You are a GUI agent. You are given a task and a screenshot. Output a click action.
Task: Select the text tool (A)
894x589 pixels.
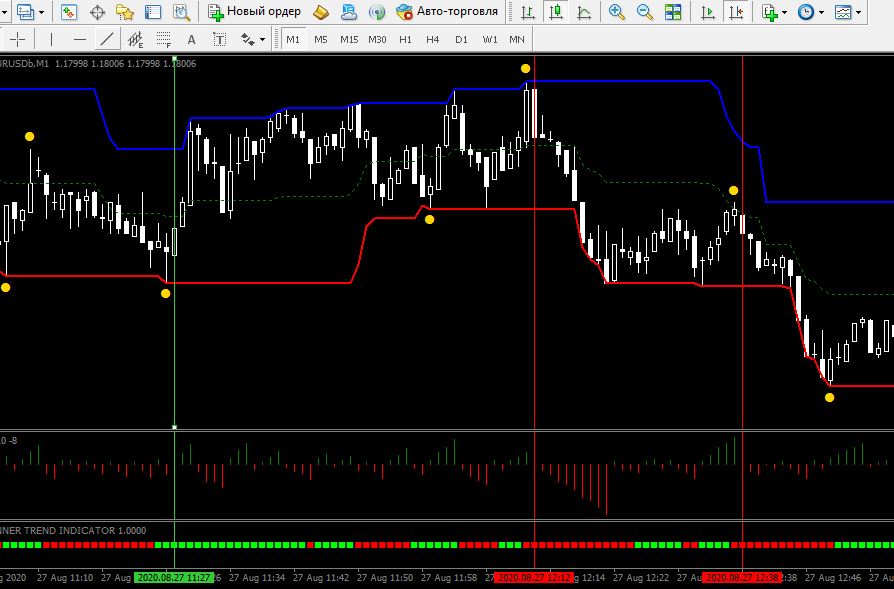[192, 39]
